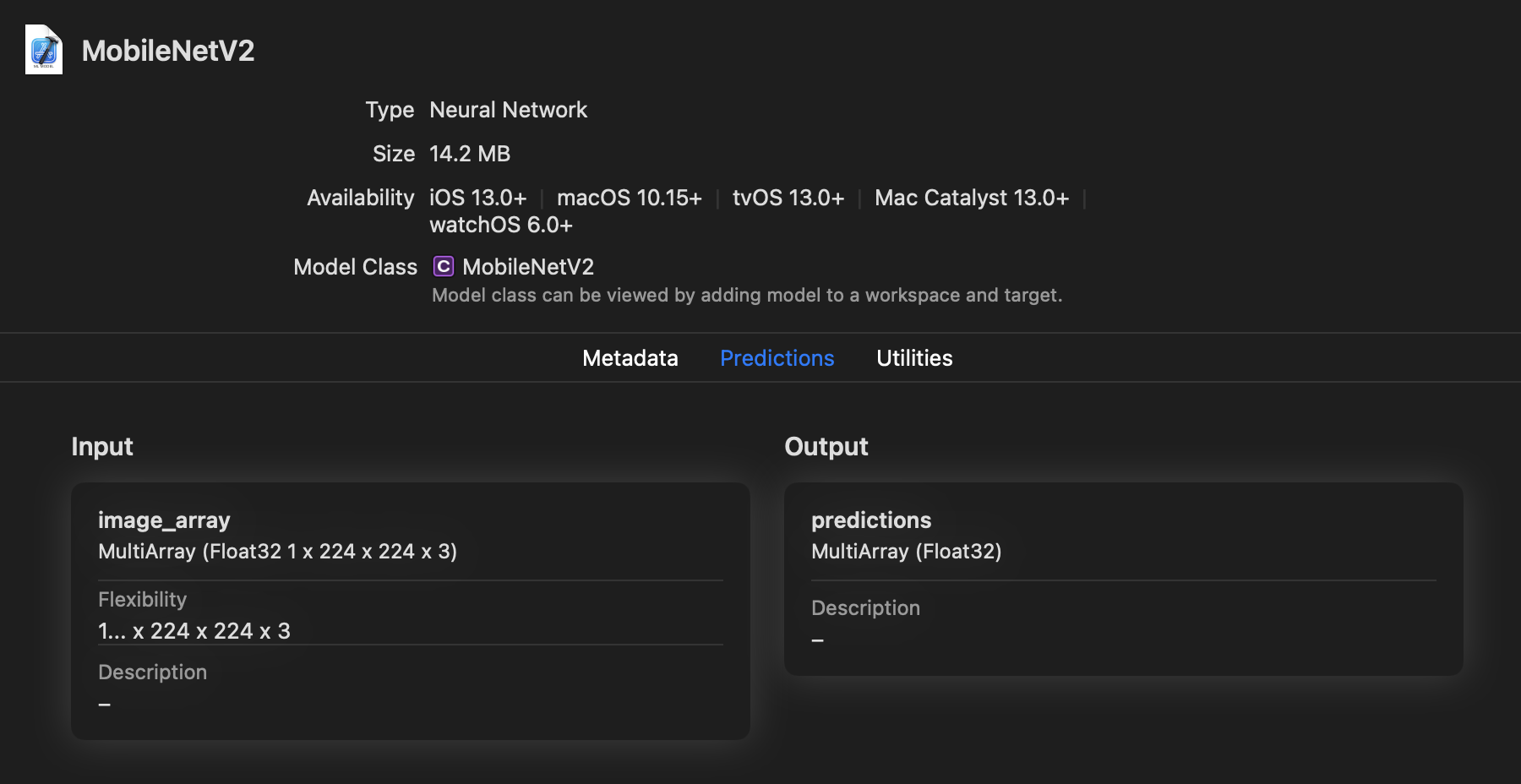
Task: Open the MobileNetV2 model class link
Action: (528, 267)
